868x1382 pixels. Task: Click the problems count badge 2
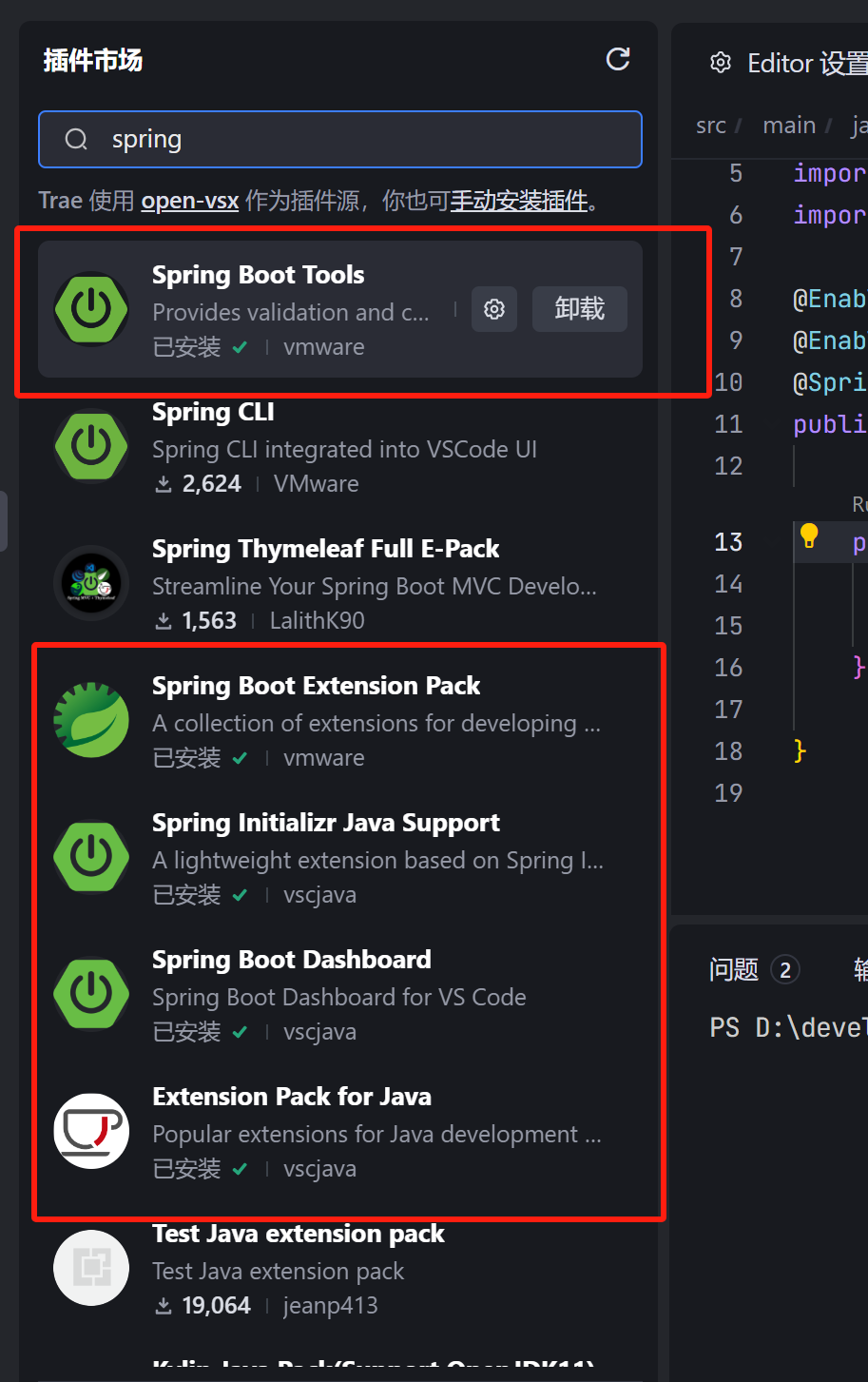785,970
